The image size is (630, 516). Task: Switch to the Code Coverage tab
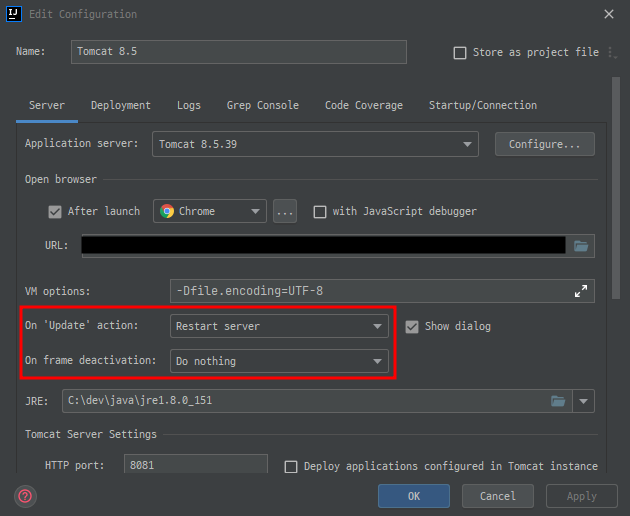(x=364, y=106)
